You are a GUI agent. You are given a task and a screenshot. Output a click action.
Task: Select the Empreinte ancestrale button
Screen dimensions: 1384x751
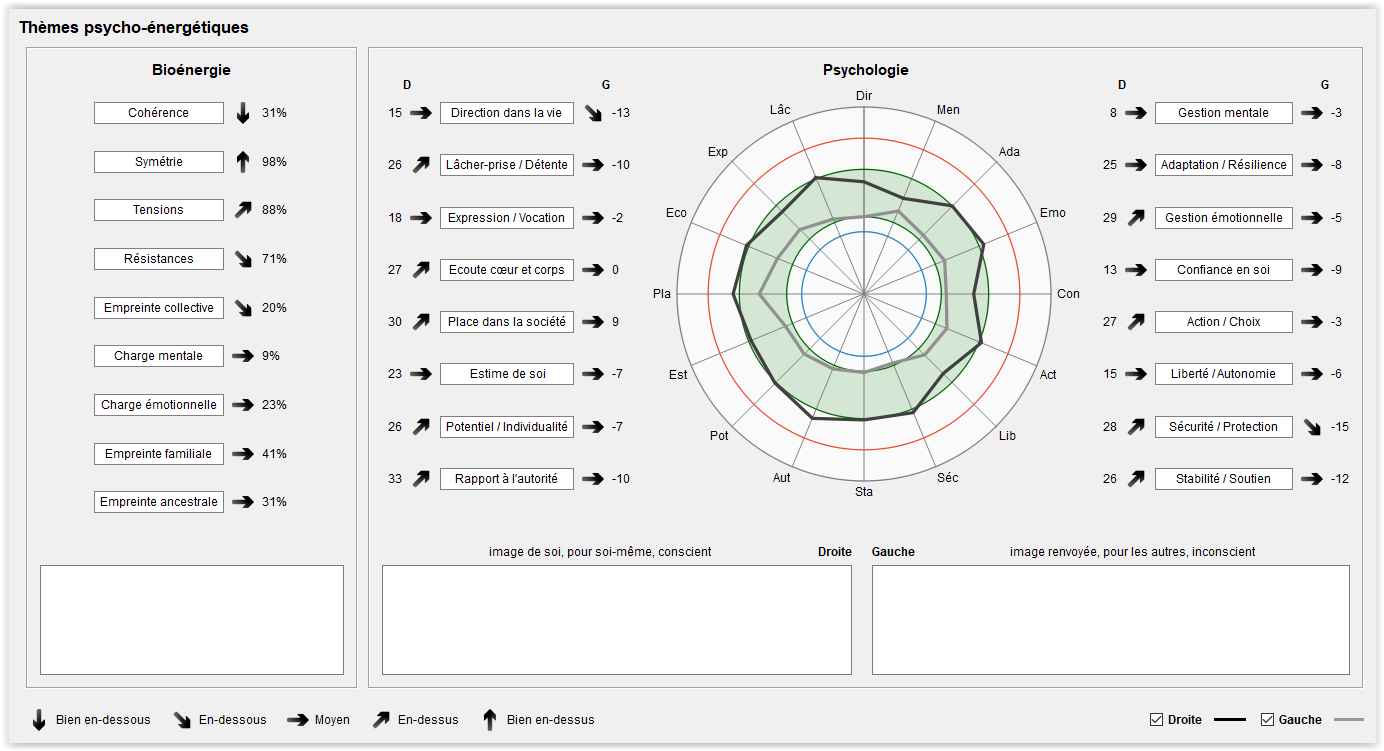coord(159,502)
